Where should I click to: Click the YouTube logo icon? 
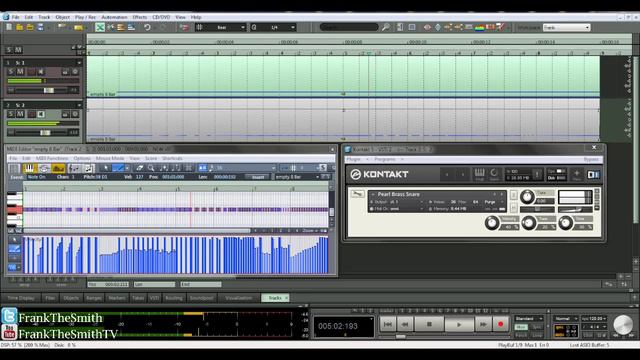(x=9, y=332)
